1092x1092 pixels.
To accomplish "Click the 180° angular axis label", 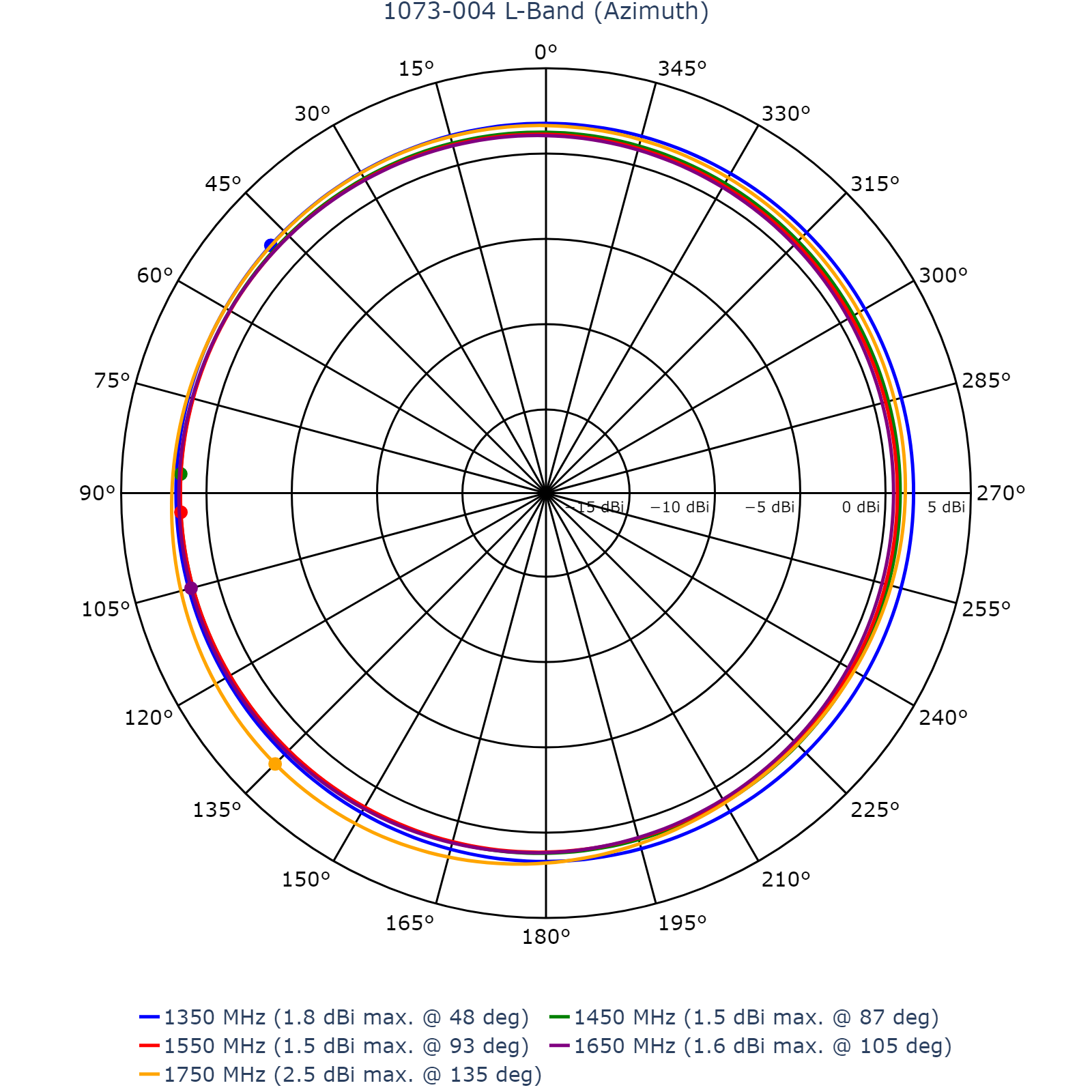I will click(x=546, y=937).
